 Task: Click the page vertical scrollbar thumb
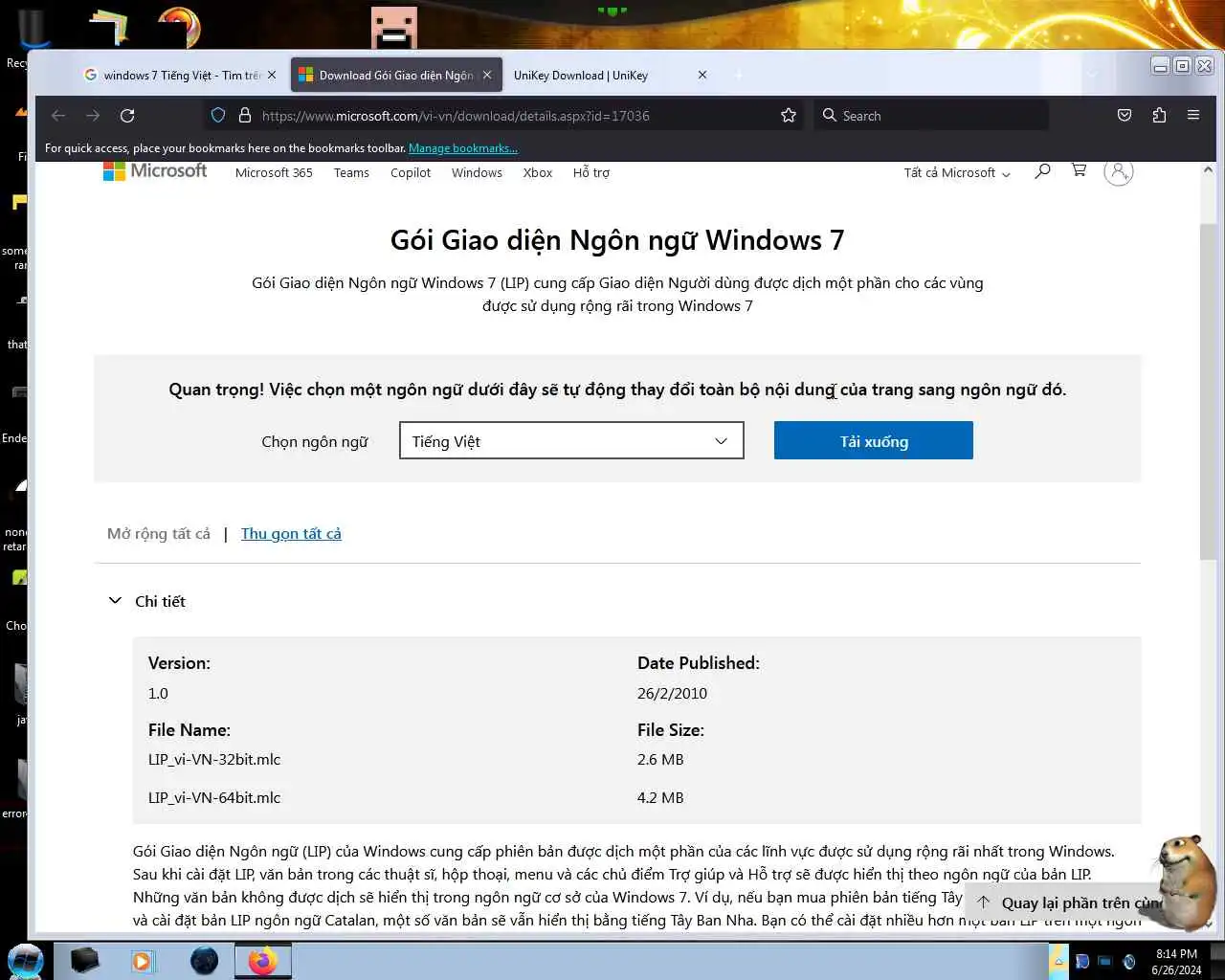click(1208, 390)
